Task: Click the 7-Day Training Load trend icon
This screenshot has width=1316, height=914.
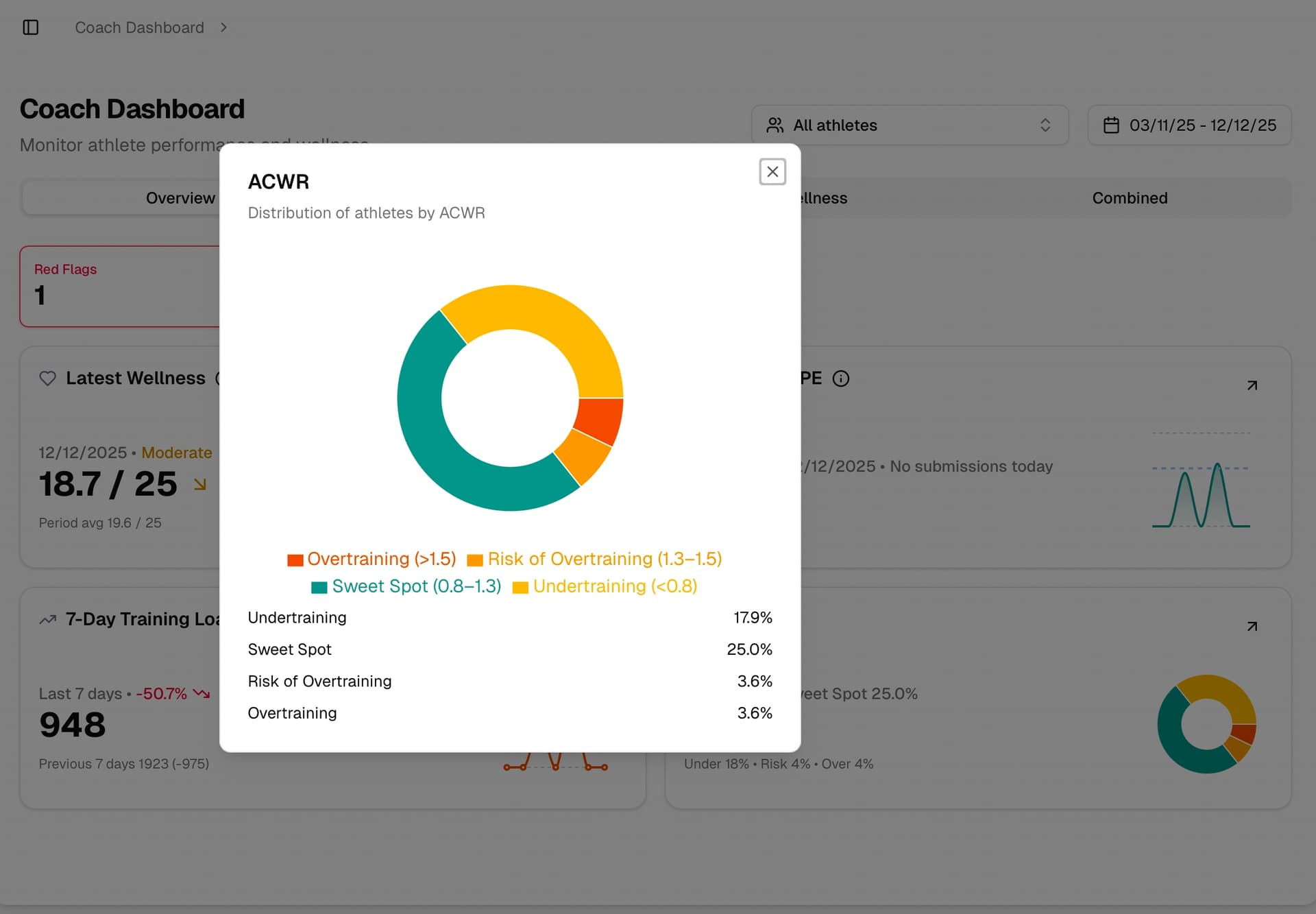Action: 47,619
